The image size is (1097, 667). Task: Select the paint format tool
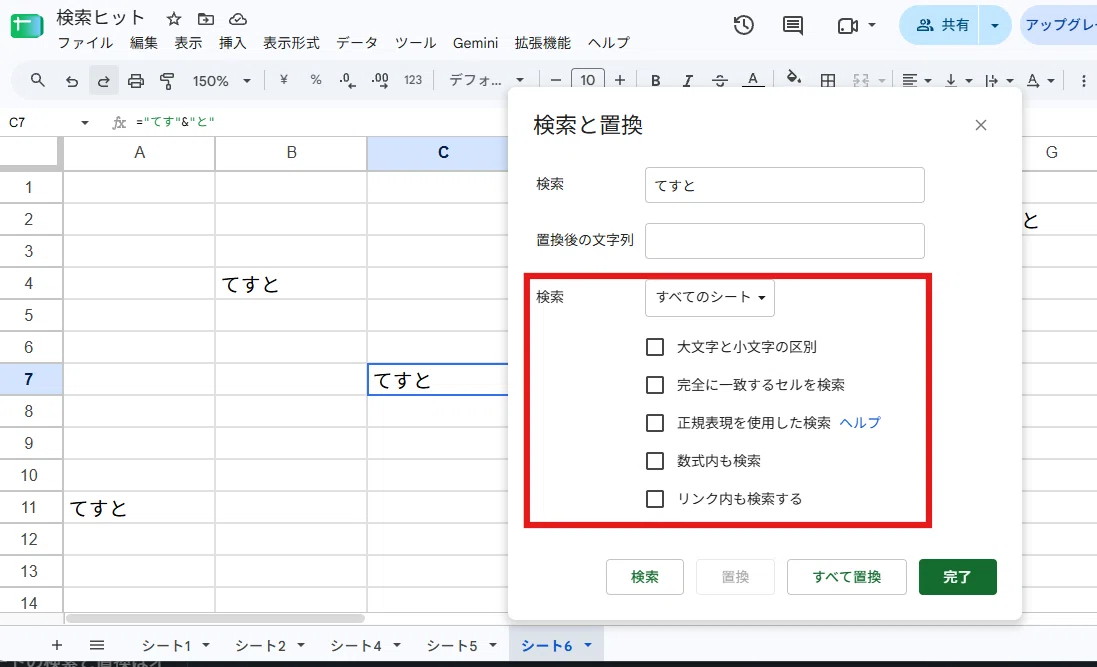(x=167, y=81)
